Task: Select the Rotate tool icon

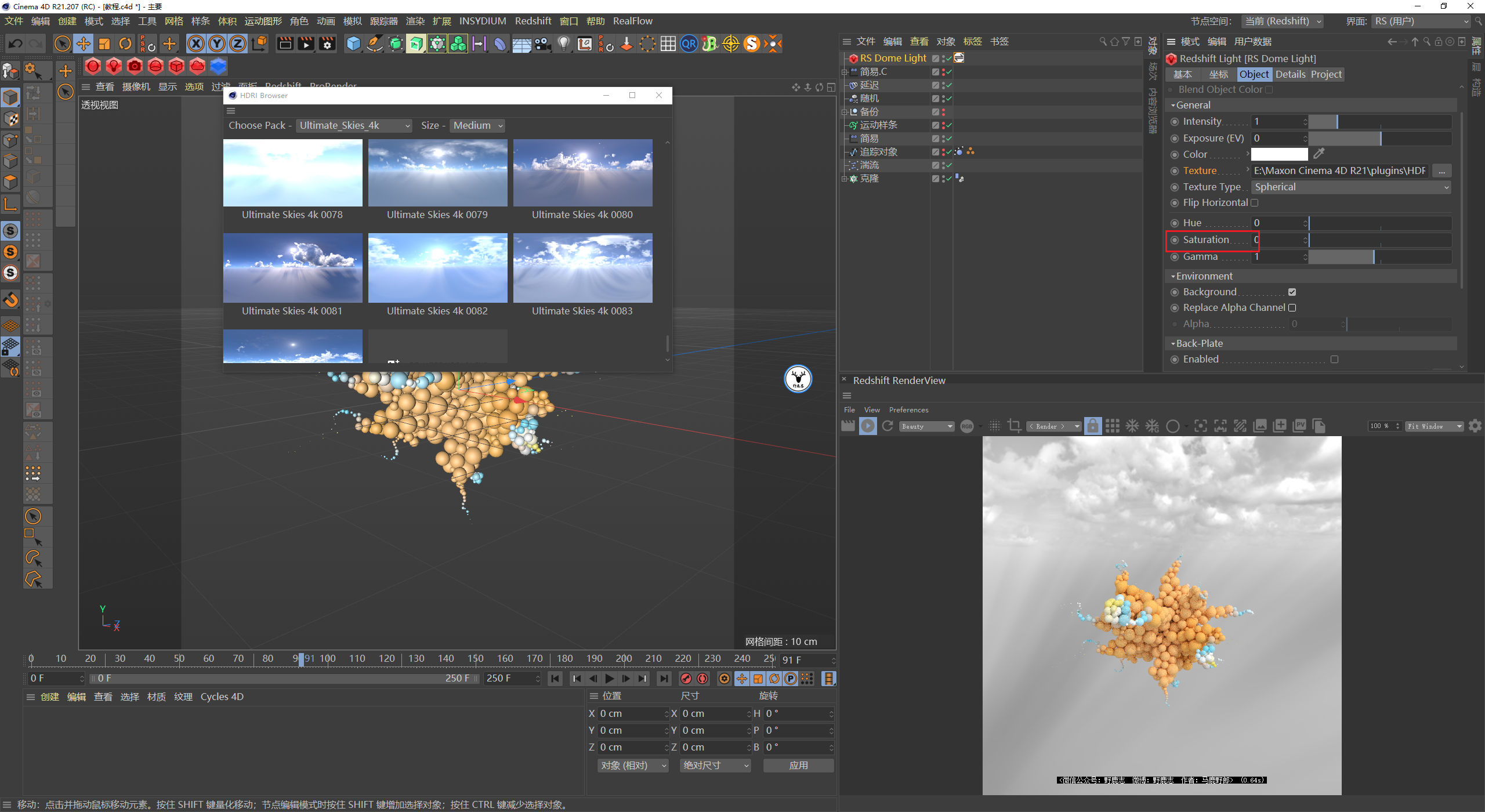Action: point(125,43)
